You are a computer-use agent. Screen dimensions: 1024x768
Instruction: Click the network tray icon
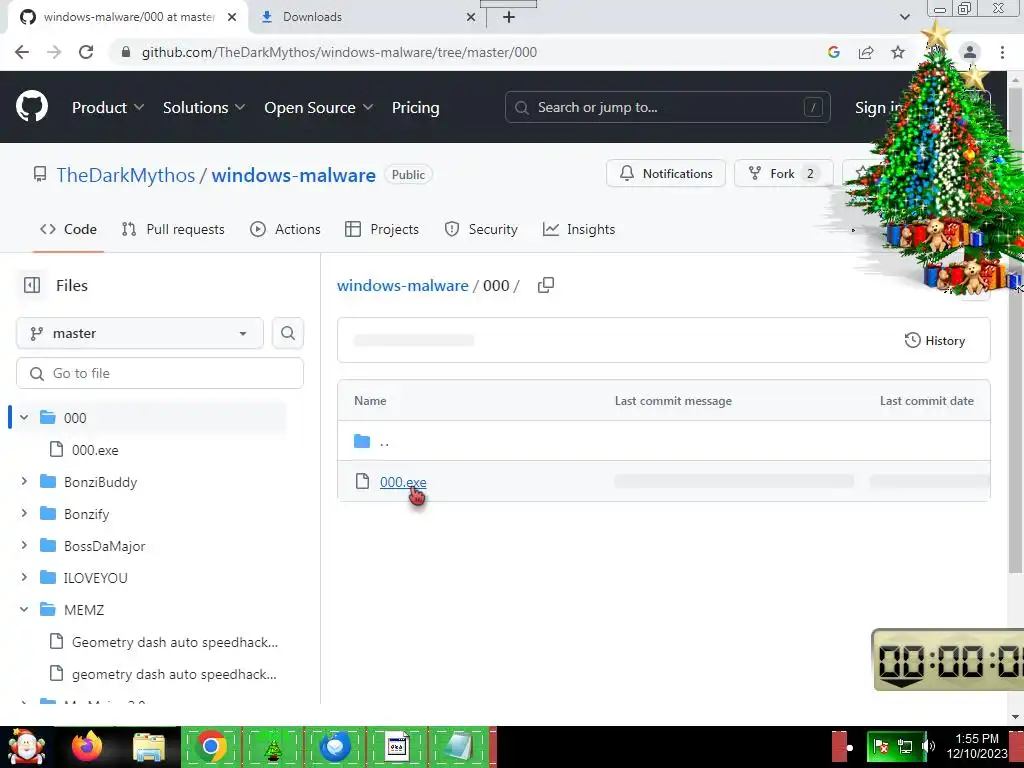905,746
